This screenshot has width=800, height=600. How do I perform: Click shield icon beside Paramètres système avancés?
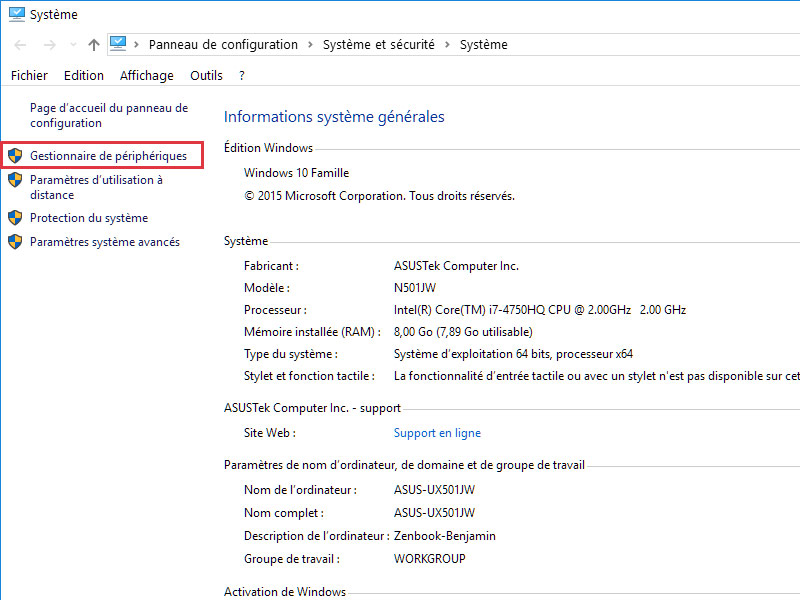tap(15, 242)
